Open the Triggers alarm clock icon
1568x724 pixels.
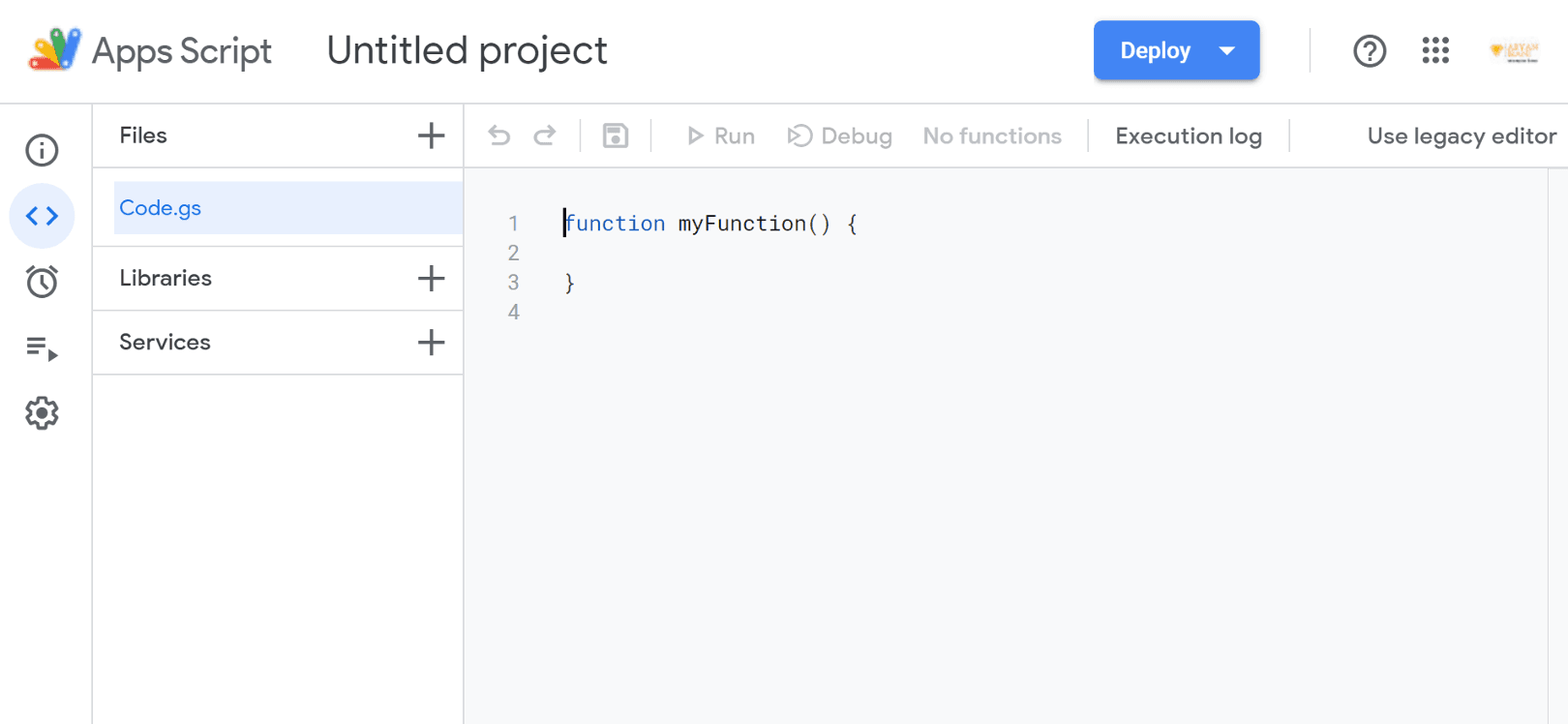tap(42, 282)
